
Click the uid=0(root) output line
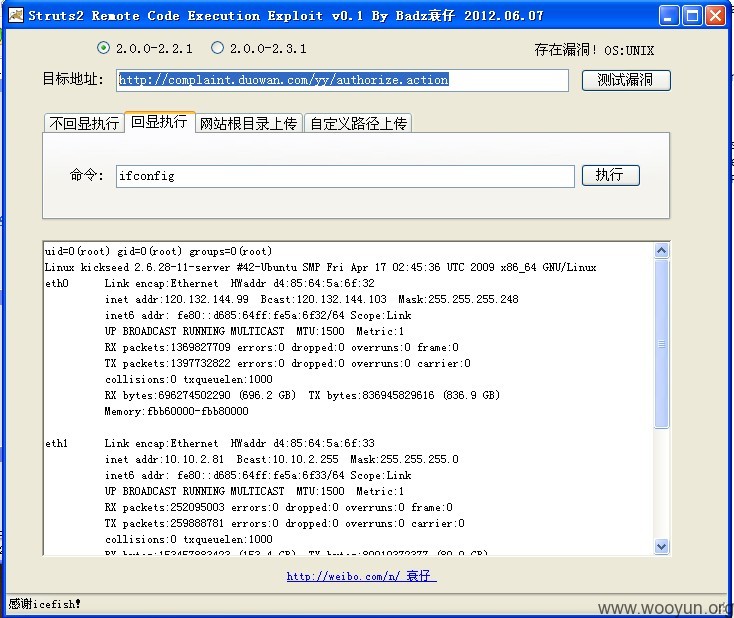[158, 251]
